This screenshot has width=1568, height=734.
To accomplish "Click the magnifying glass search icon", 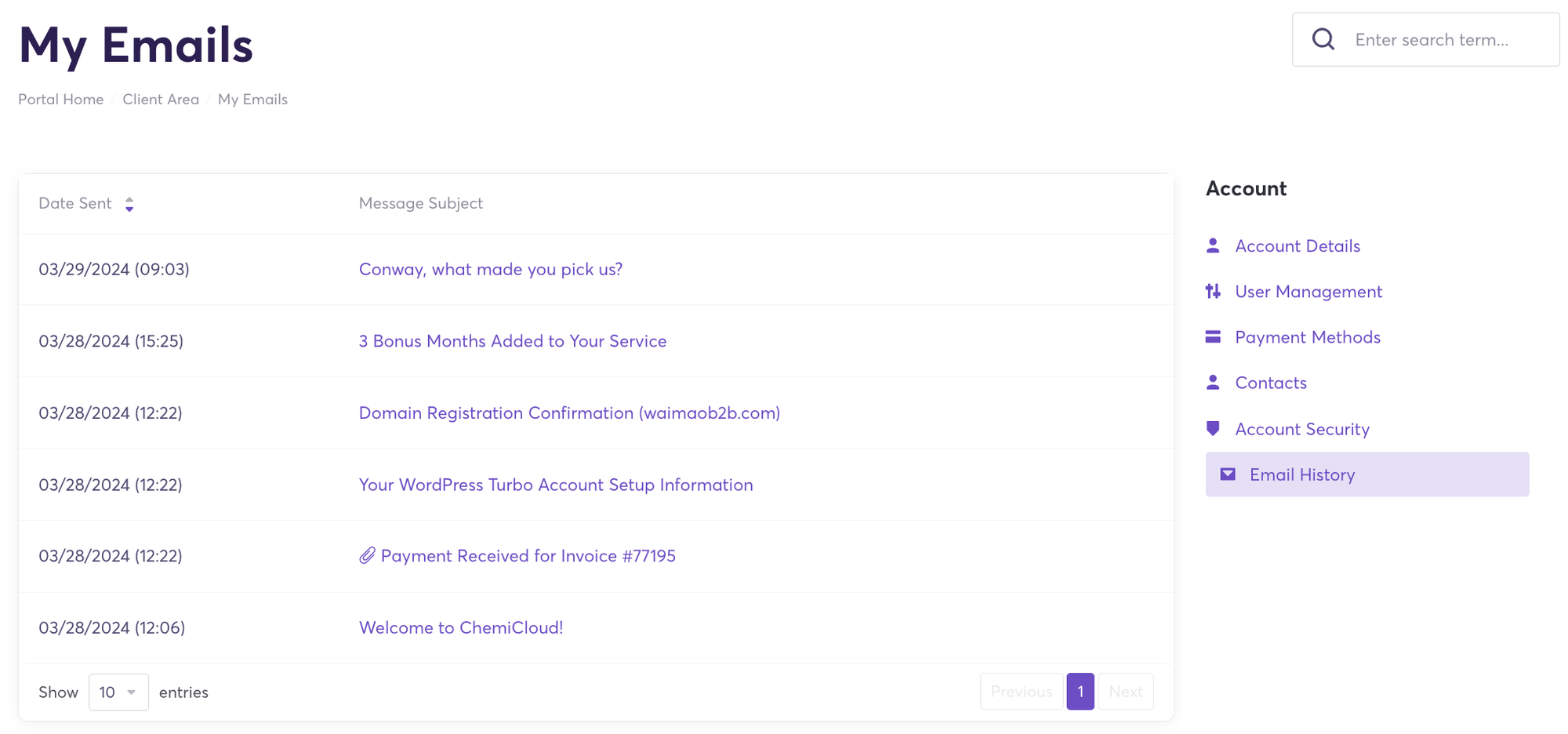I will point(1323,39).
